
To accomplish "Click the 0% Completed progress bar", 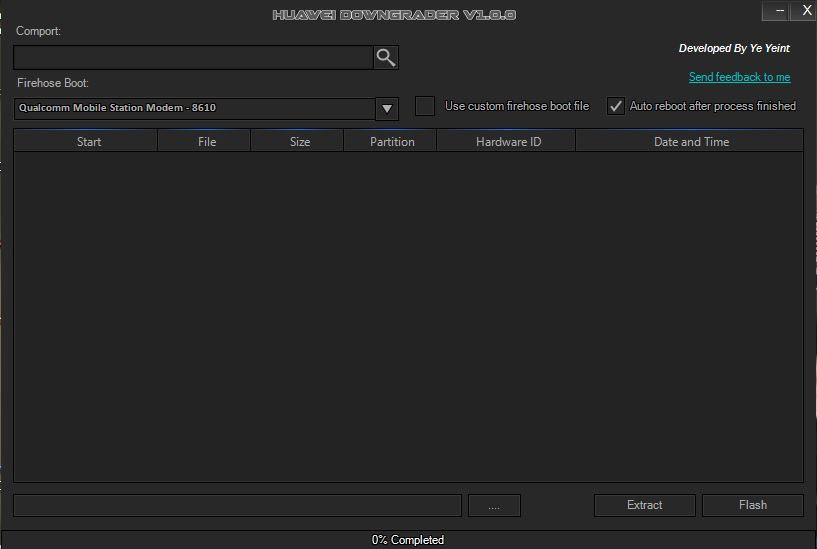I will [x=408, y=540].
